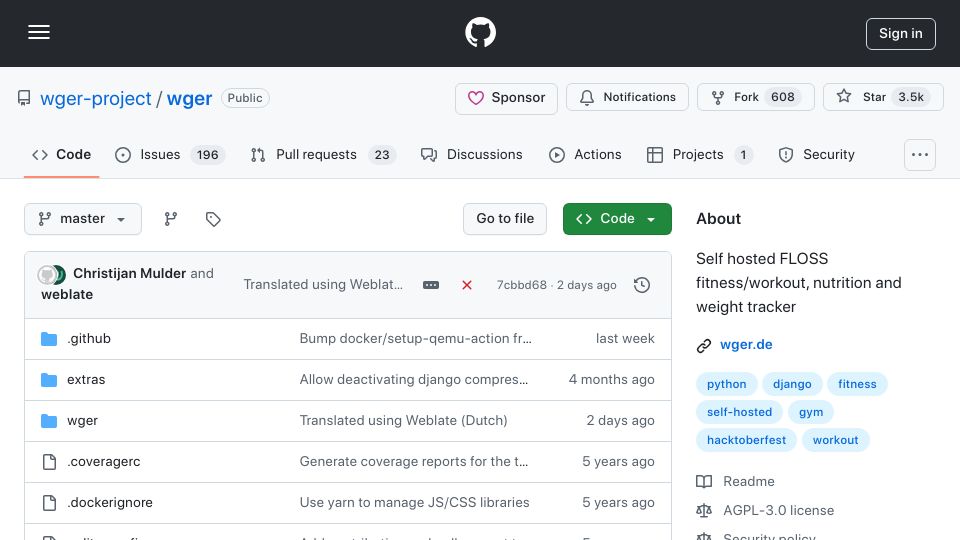Open Christijan Mulder's profile link
The width and height of the screenshot is (960, 540).
tap(129, 274)
